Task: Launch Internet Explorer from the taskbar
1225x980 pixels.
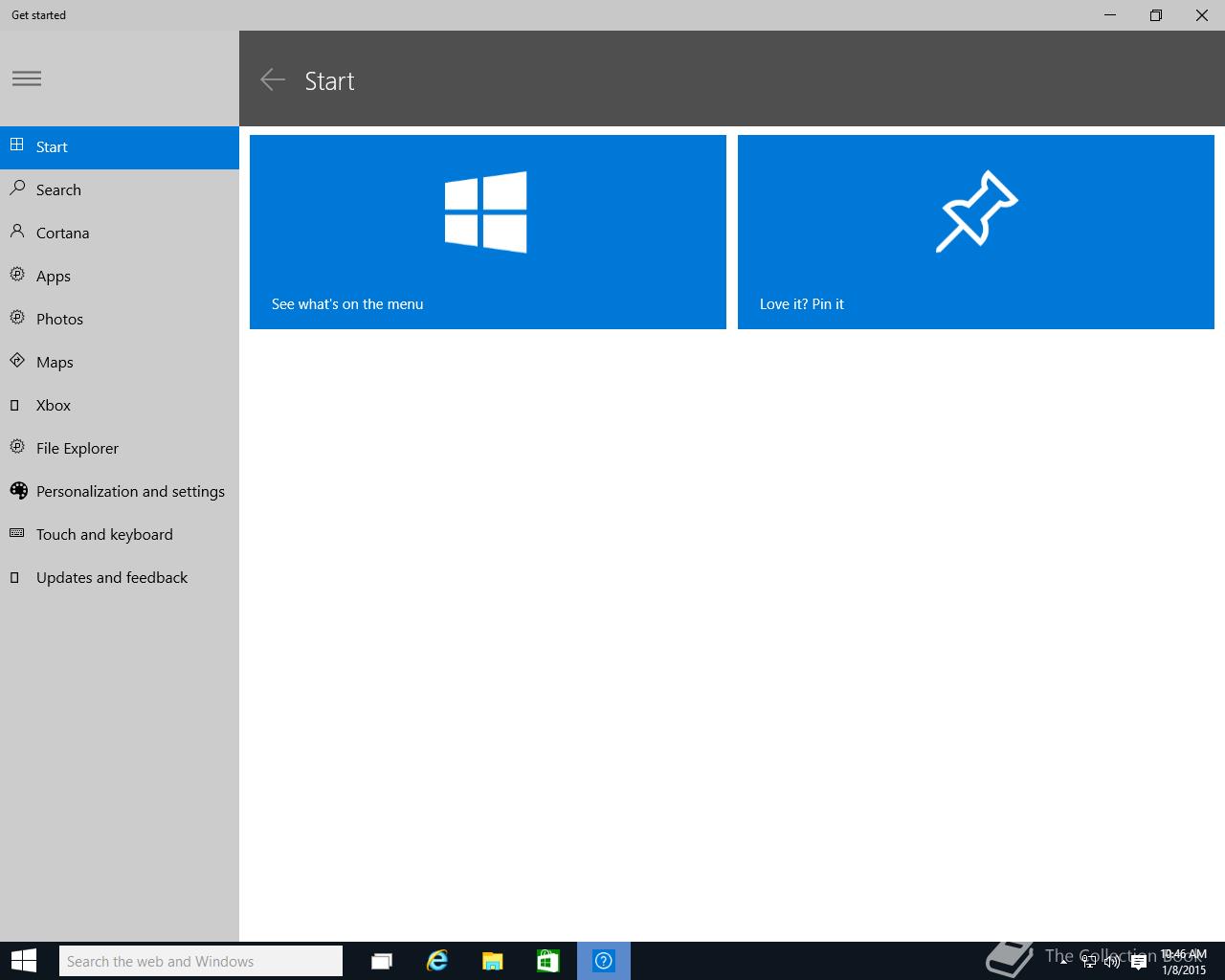Action: point(437,961)
